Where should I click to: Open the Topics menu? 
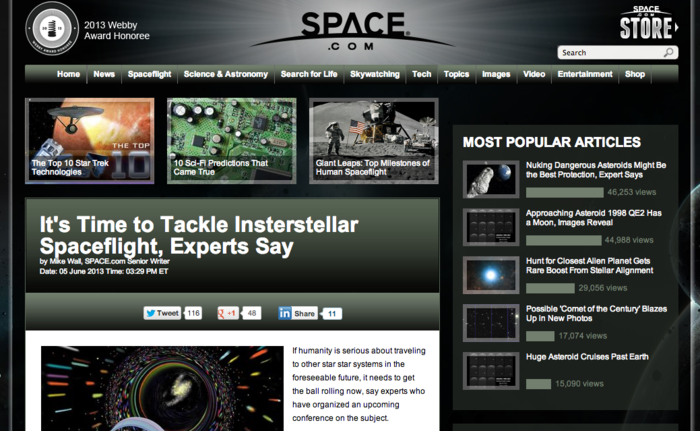tap(456, 74)
